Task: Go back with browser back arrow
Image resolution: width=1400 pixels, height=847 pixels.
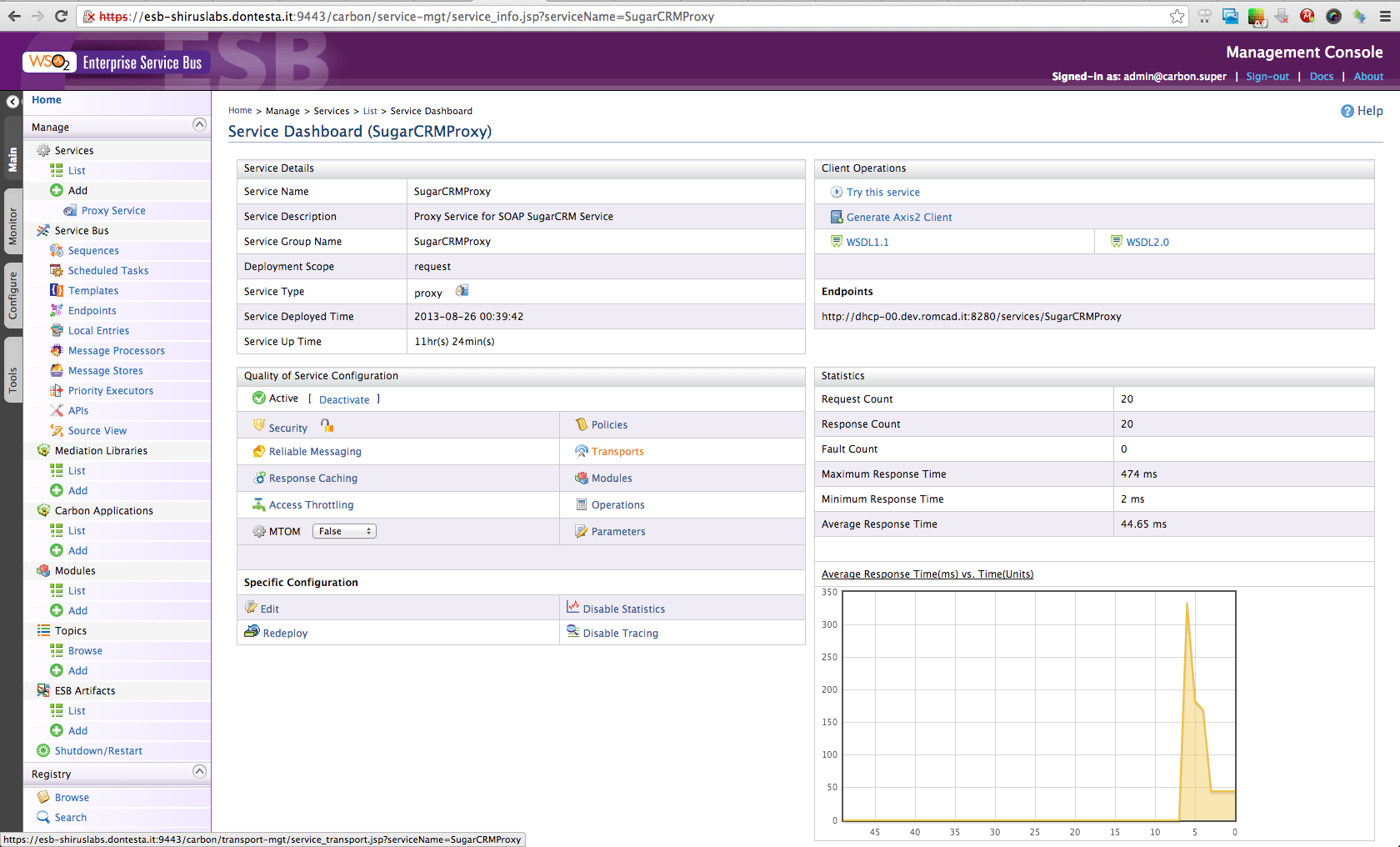Action: tap(14, 16)
